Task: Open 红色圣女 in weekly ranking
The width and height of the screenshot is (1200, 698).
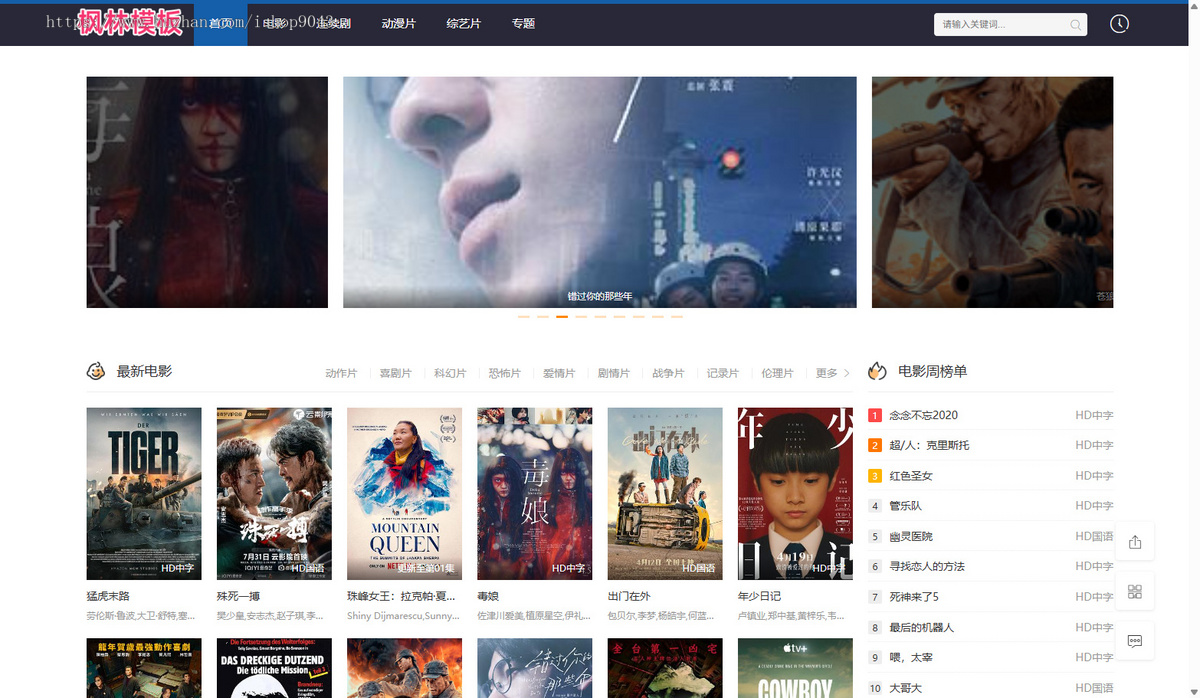Action: pos(911,476)
